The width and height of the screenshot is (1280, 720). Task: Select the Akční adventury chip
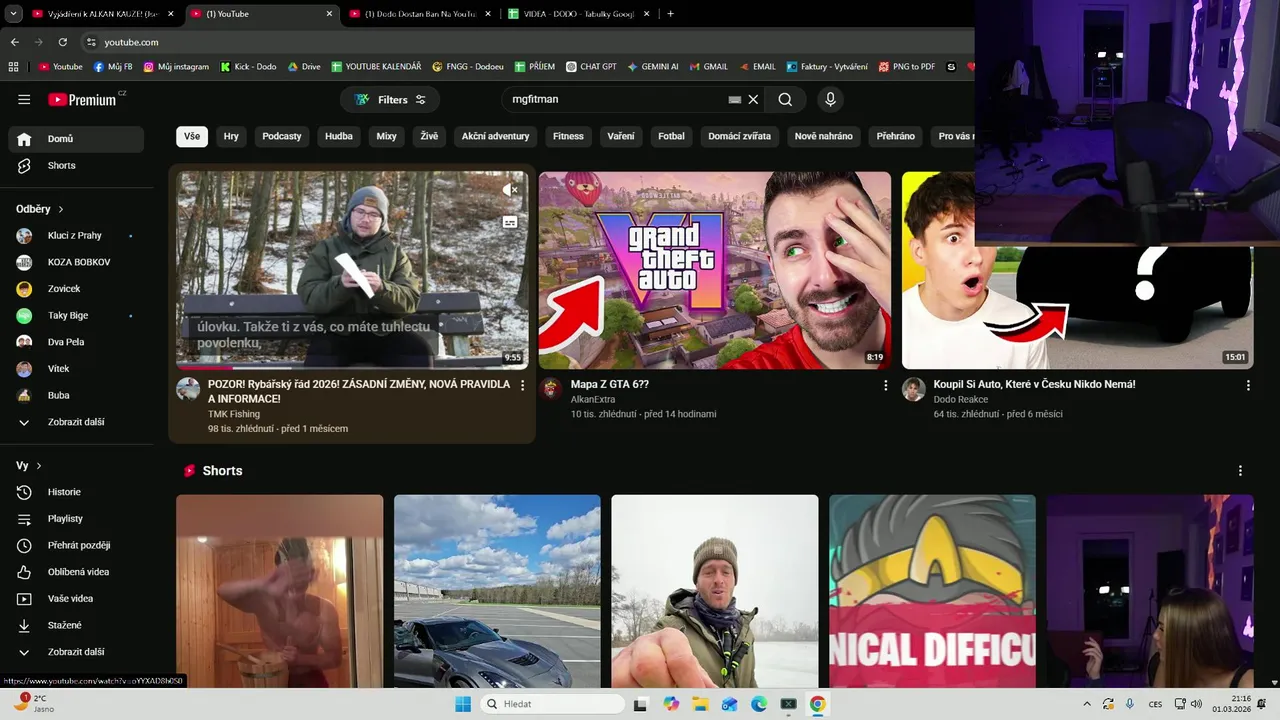click(x=495, y=136)
